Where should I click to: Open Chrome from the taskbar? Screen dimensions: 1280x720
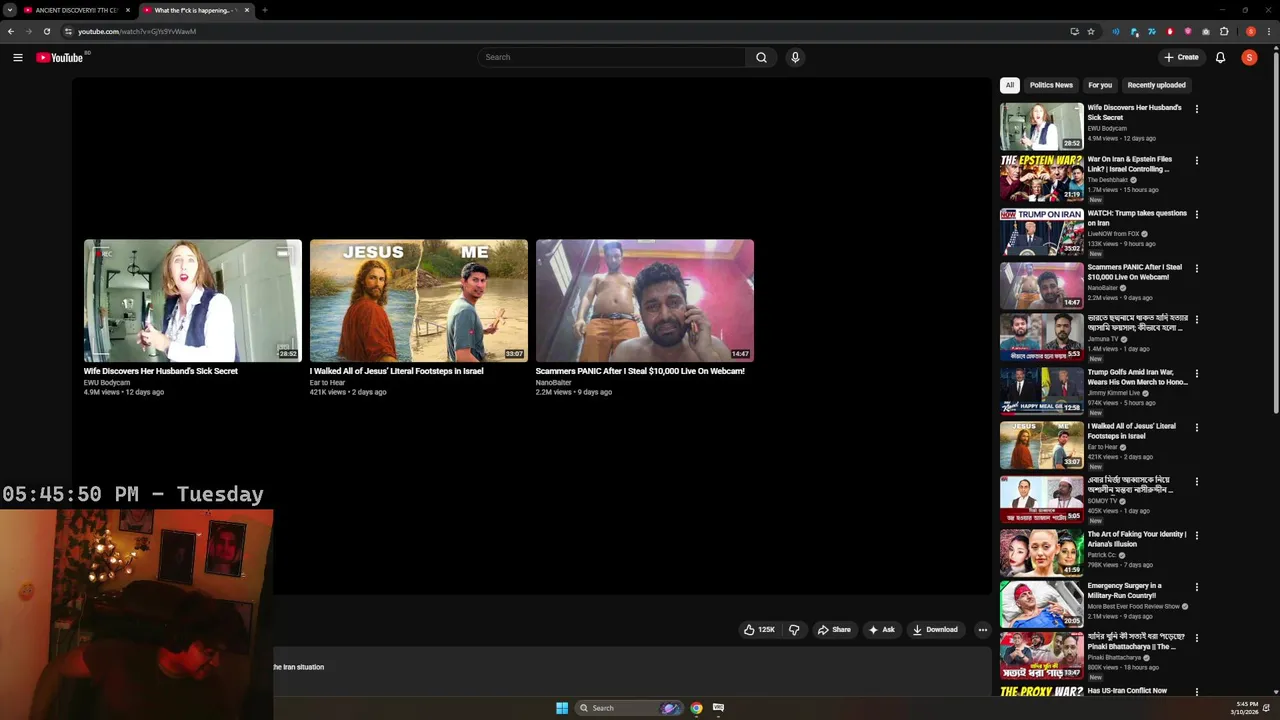696,708
